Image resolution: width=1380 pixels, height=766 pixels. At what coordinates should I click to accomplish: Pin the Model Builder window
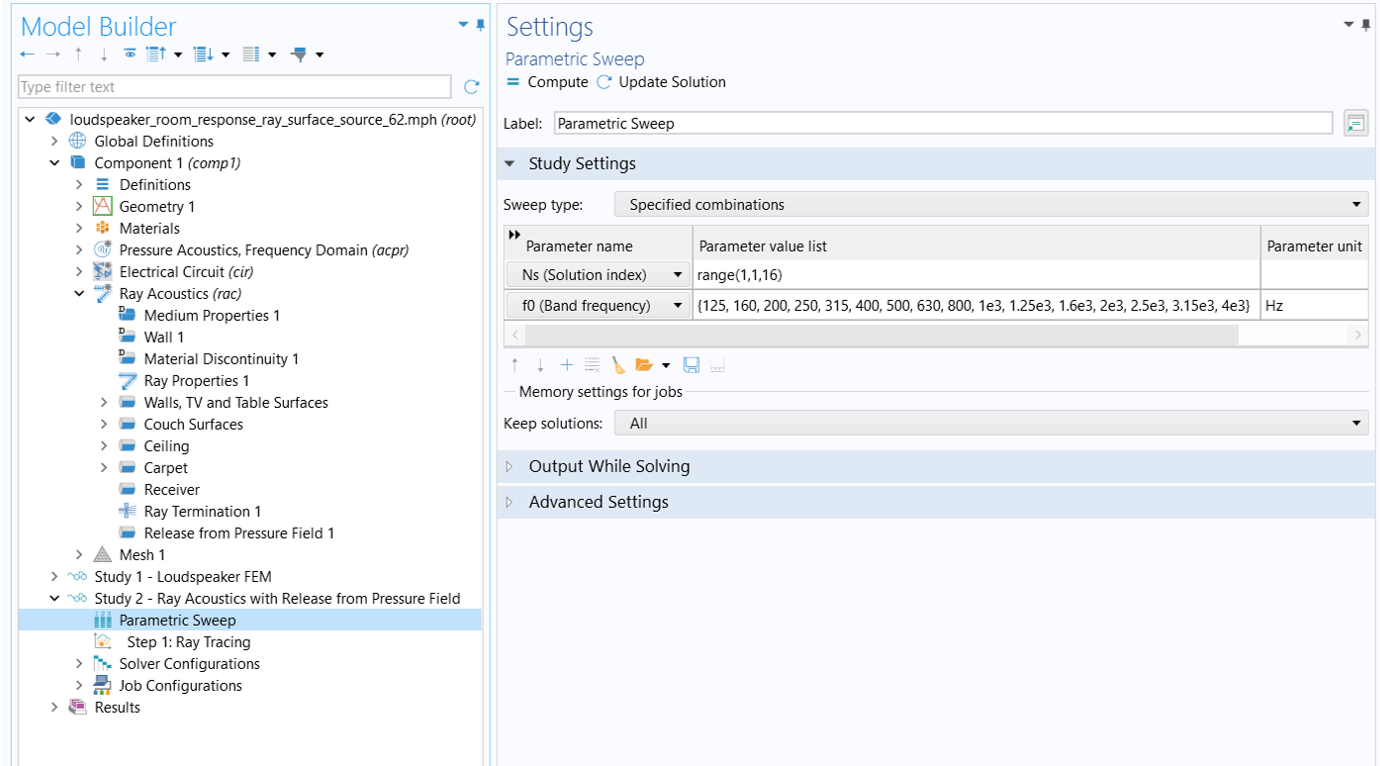(x=481, y=25)
